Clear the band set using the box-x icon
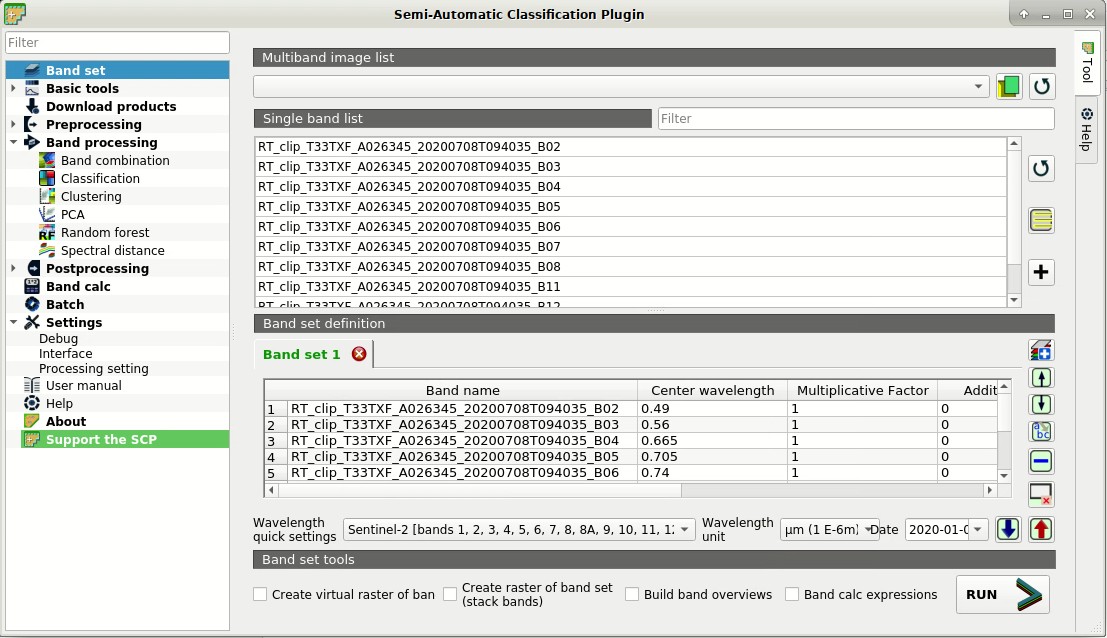The width and height of the screenshot is (1107, 638). (x=1041, y=494)
